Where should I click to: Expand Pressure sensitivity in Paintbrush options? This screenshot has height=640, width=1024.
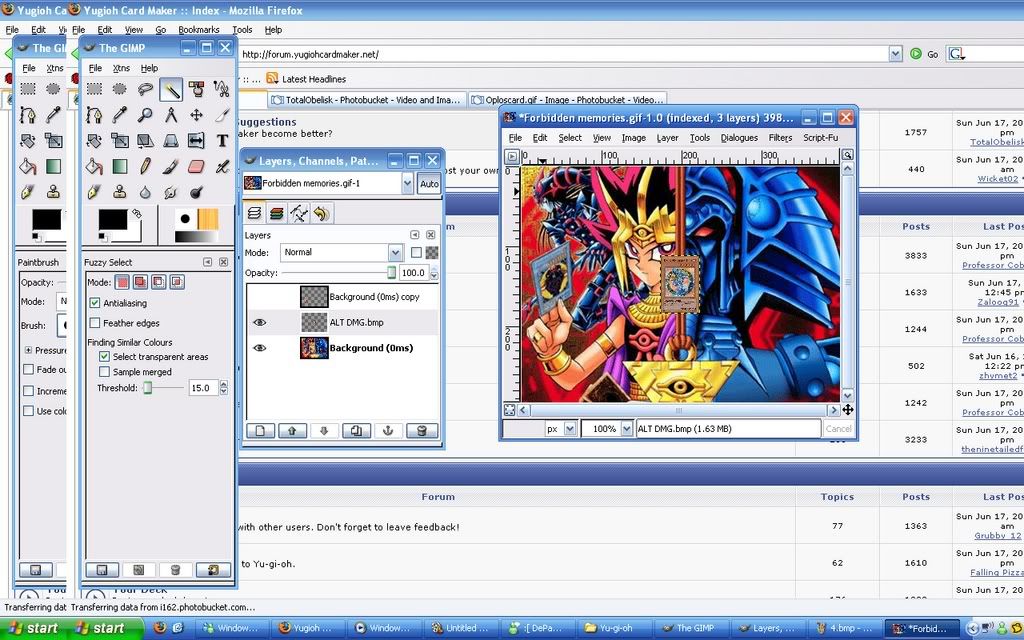[x=29, y=350]
